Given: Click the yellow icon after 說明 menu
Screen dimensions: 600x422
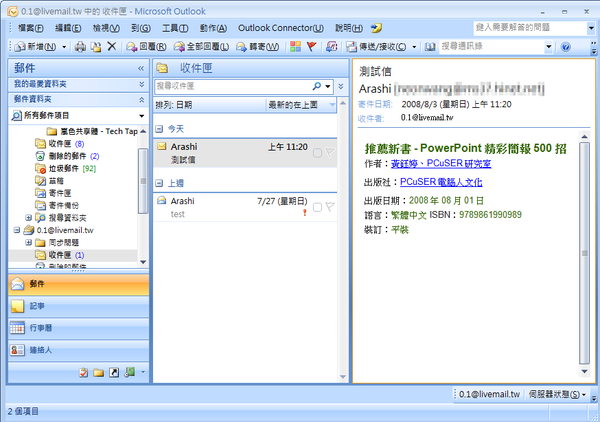Looking at the screenshot, I should (376, 28).
